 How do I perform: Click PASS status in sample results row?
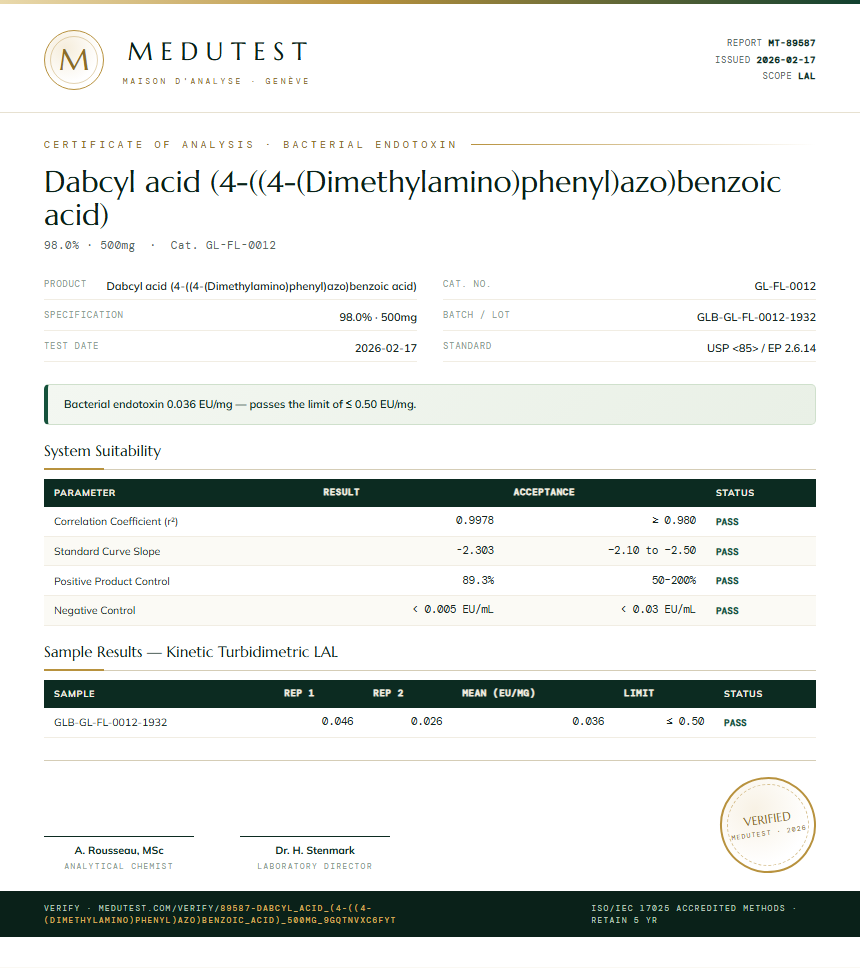[735, 723]
